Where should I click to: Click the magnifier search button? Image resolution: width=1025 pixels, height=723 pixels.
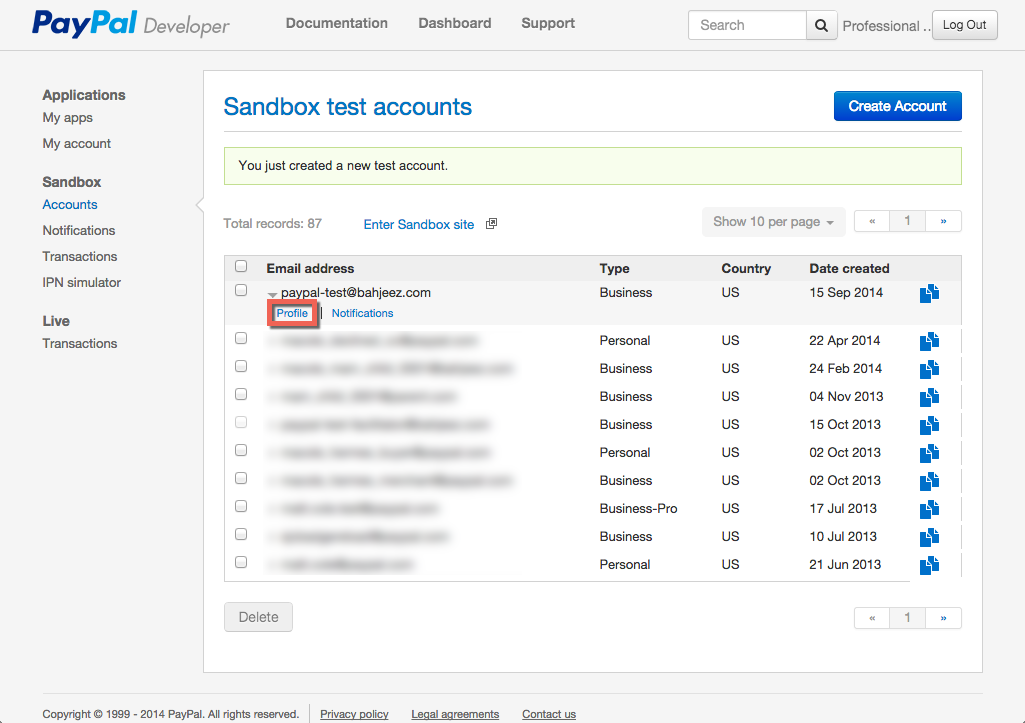pos(822,25)
